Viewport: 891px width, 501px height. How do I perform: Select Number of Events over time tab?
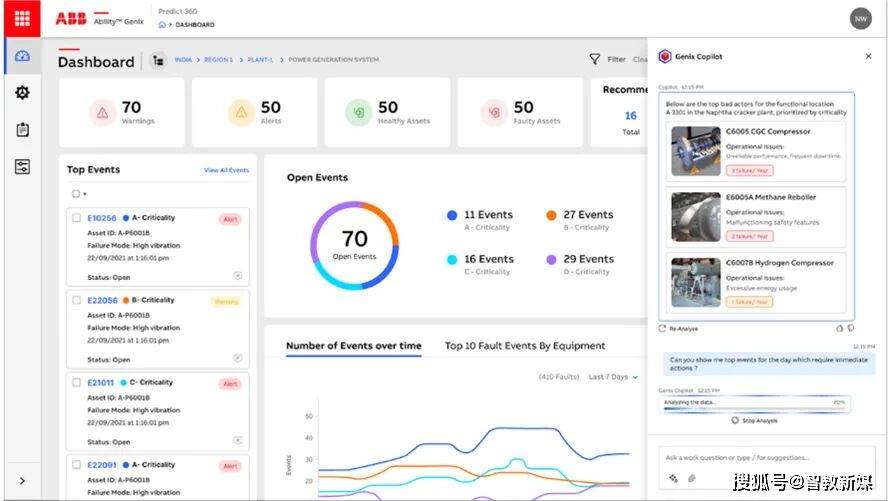point(353,346)
